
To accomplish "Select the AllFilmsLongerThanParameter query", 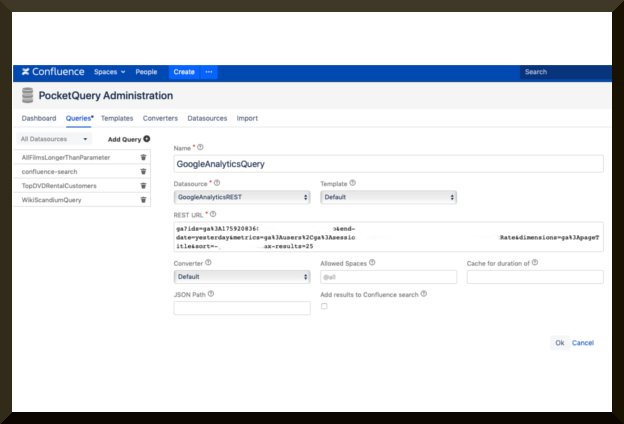I will [66, 158].
